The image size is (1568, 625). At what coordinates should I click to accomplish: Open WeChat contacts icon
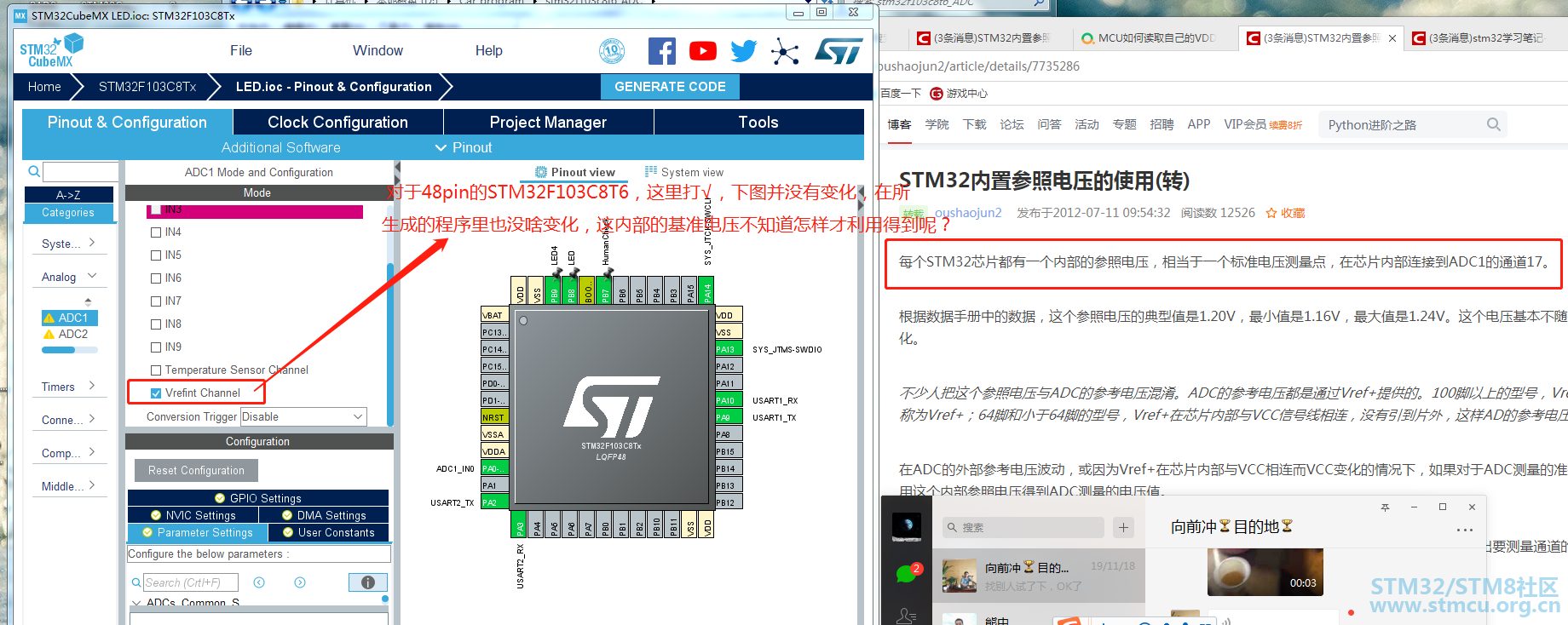(907, 615)
